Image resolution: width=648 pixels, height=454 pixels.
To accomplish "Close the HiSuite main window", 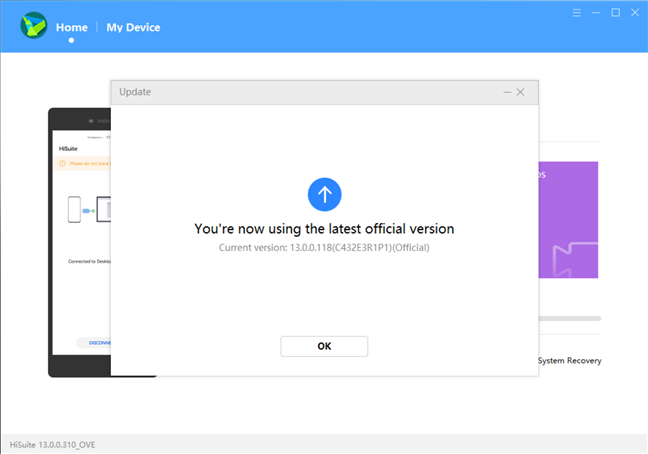I will tap(635, 13).
